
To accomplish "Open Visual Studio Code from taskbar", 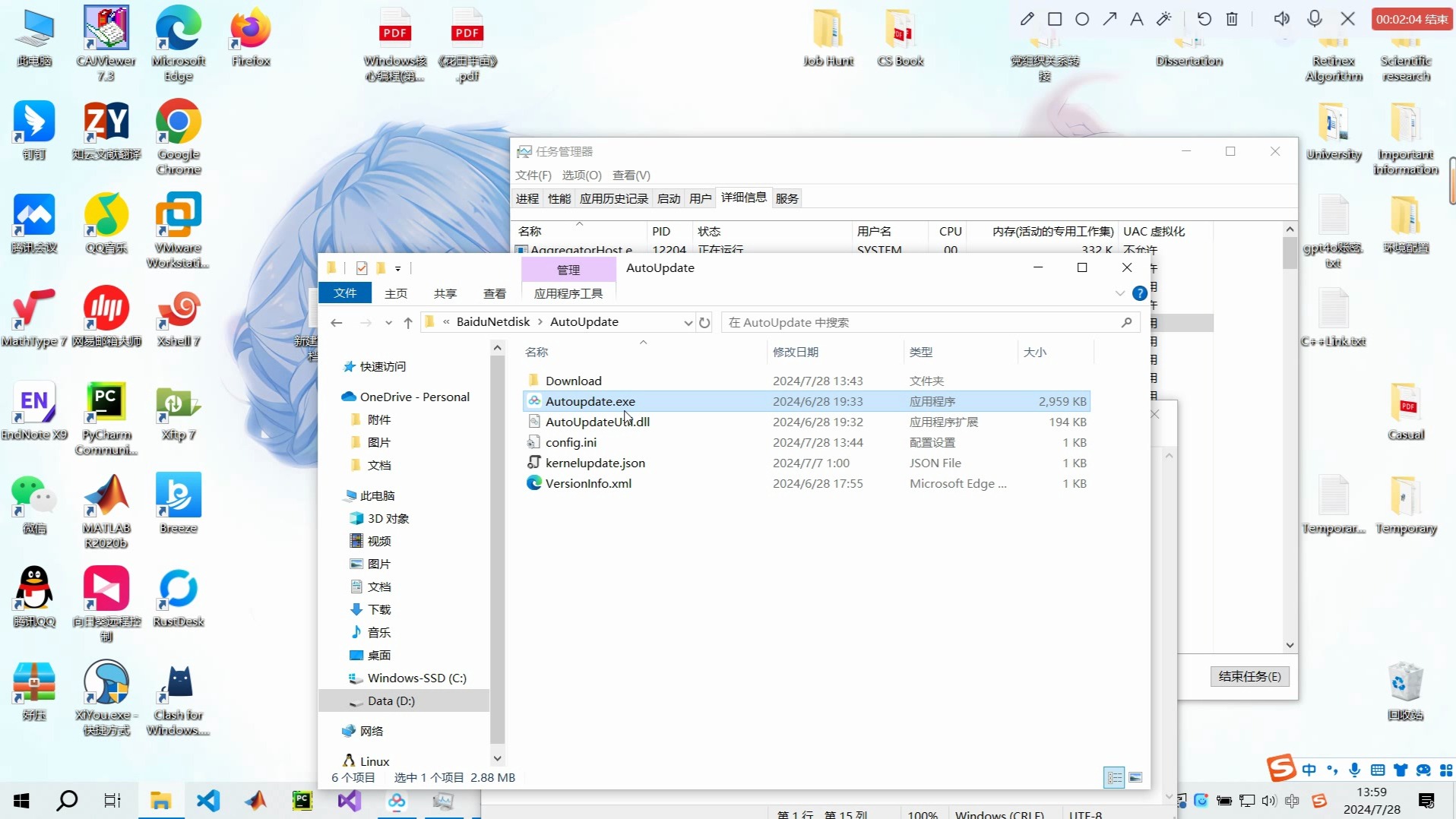I will tap(207, 800).
